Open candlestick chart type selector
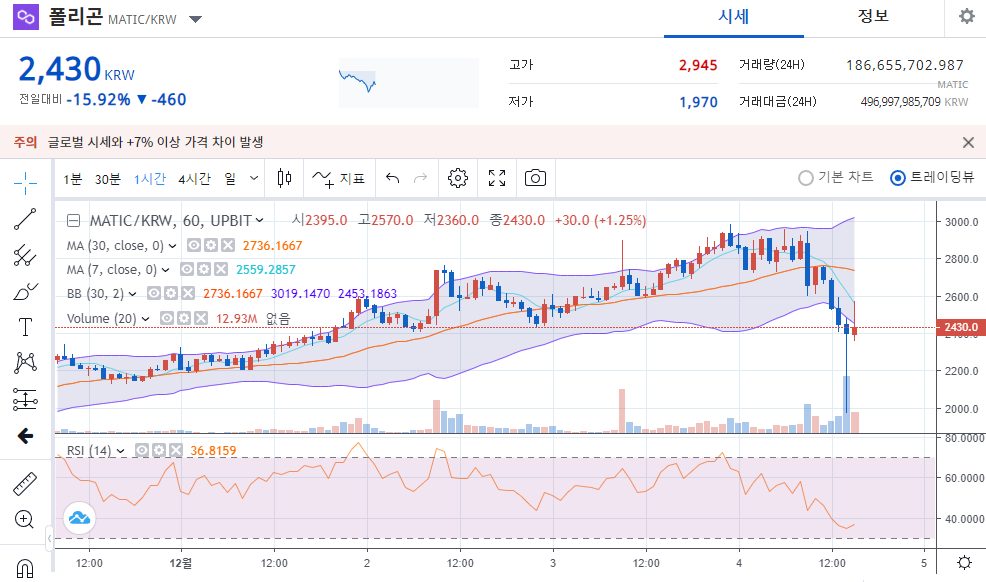Screen dimensions: 986x582 pyautogui.click(x=284, y=178)
